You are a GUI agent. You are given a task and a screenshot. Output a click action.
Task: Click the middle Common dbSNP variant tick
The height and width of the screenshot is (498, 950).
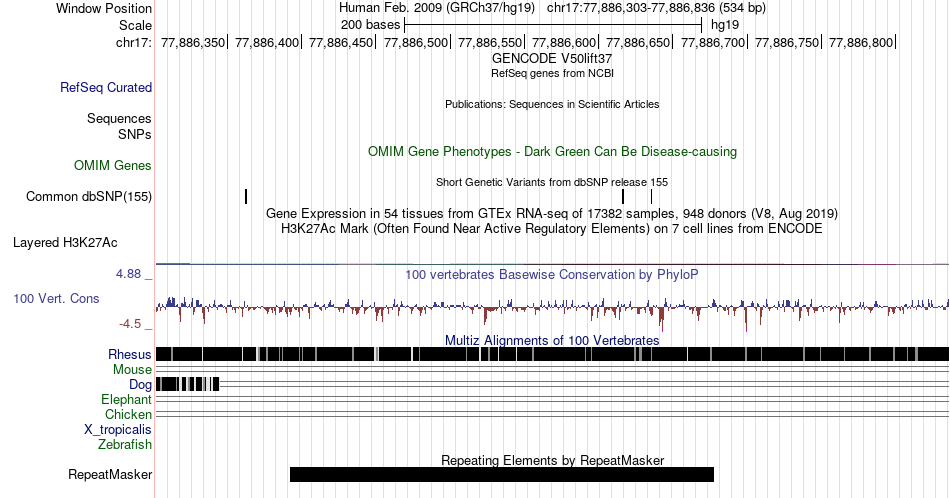[x=623, y=196]
